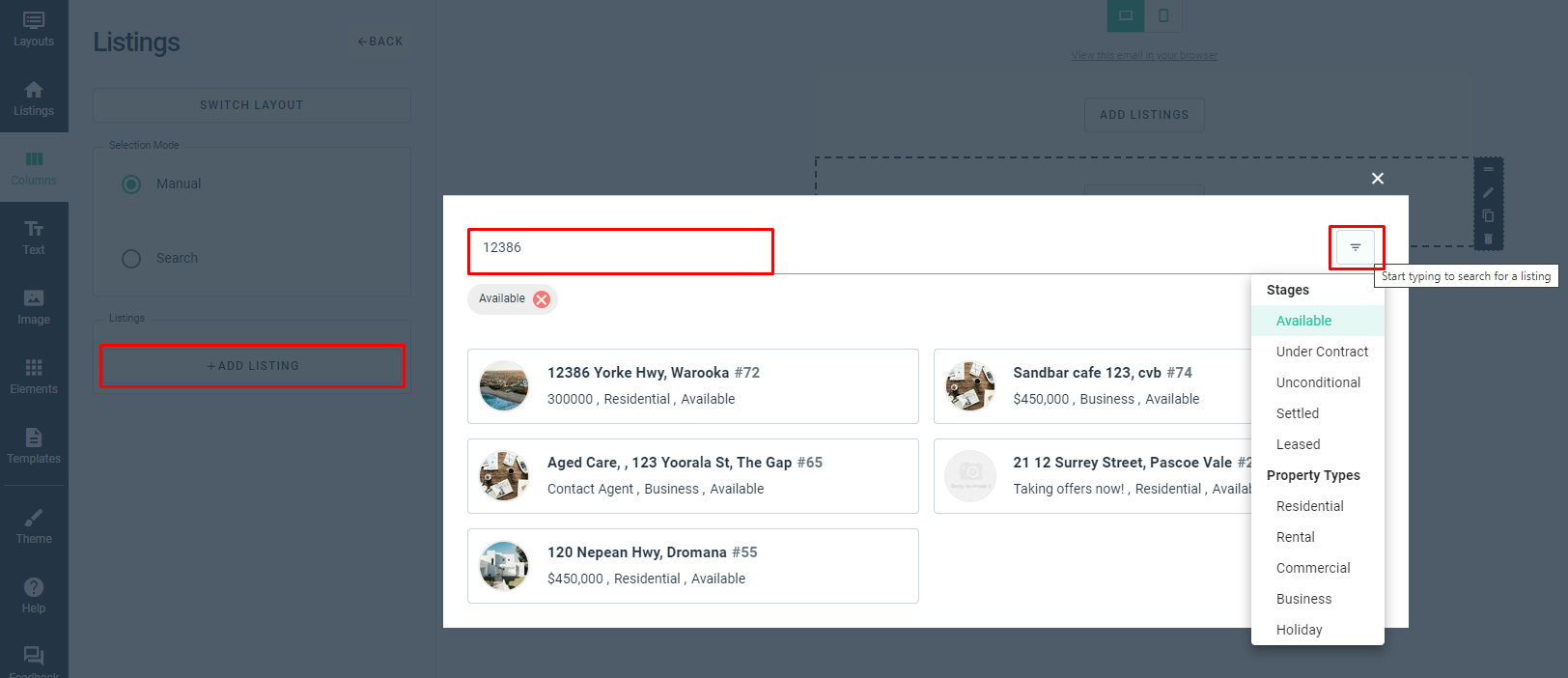Viewport: 1568px width, 678px height.
Task: Select the Business property type filter
Action: (x=1318, y=599)
